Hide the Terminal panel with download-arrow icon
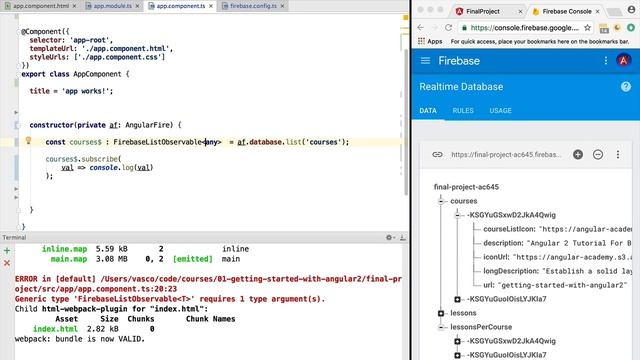Image resolution: width=640 pixels, height=360 pixels. point(402,237)
